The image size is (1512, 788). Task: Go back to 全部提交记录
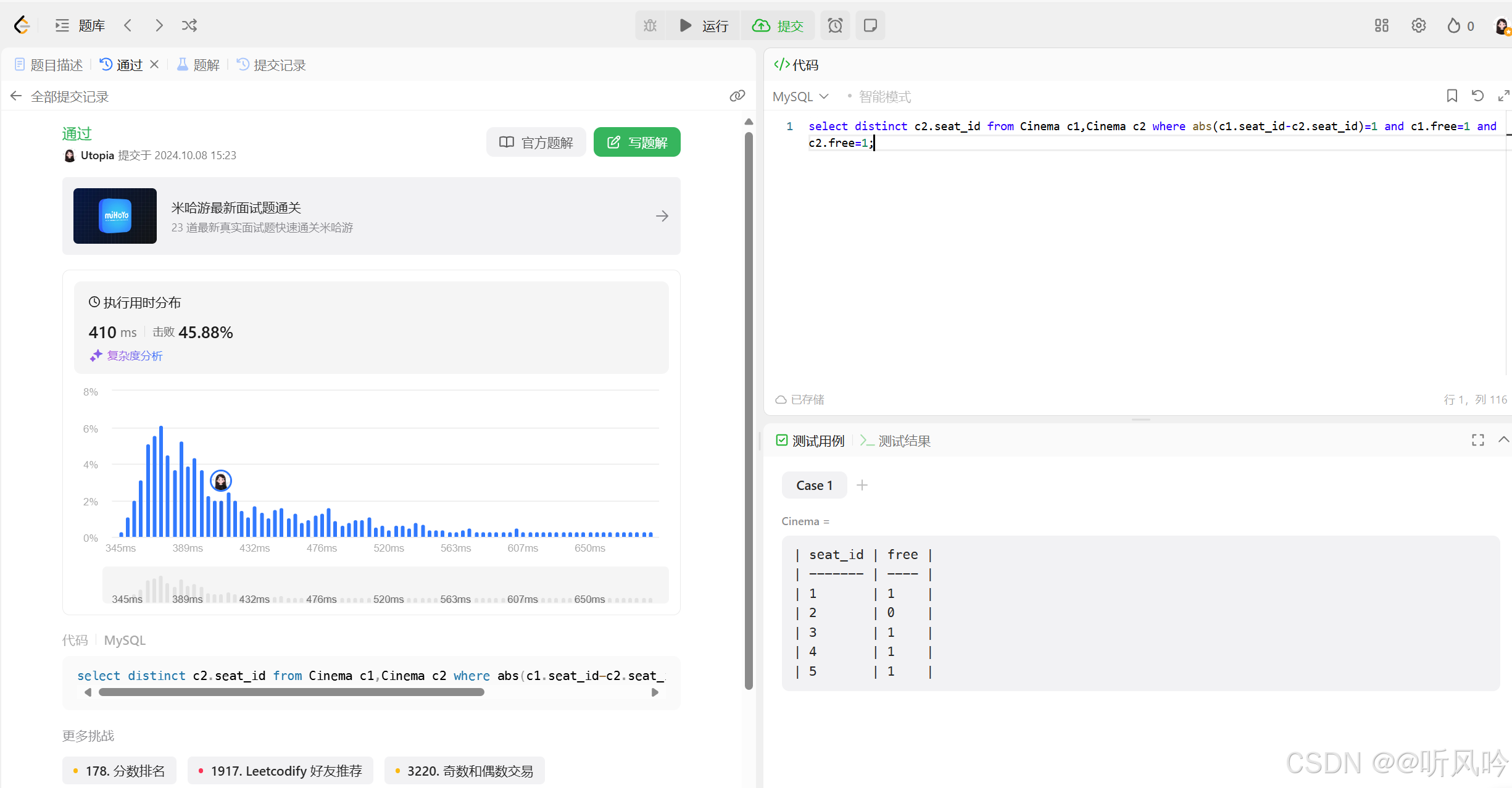pyautogui.click(x=60, y=96)
